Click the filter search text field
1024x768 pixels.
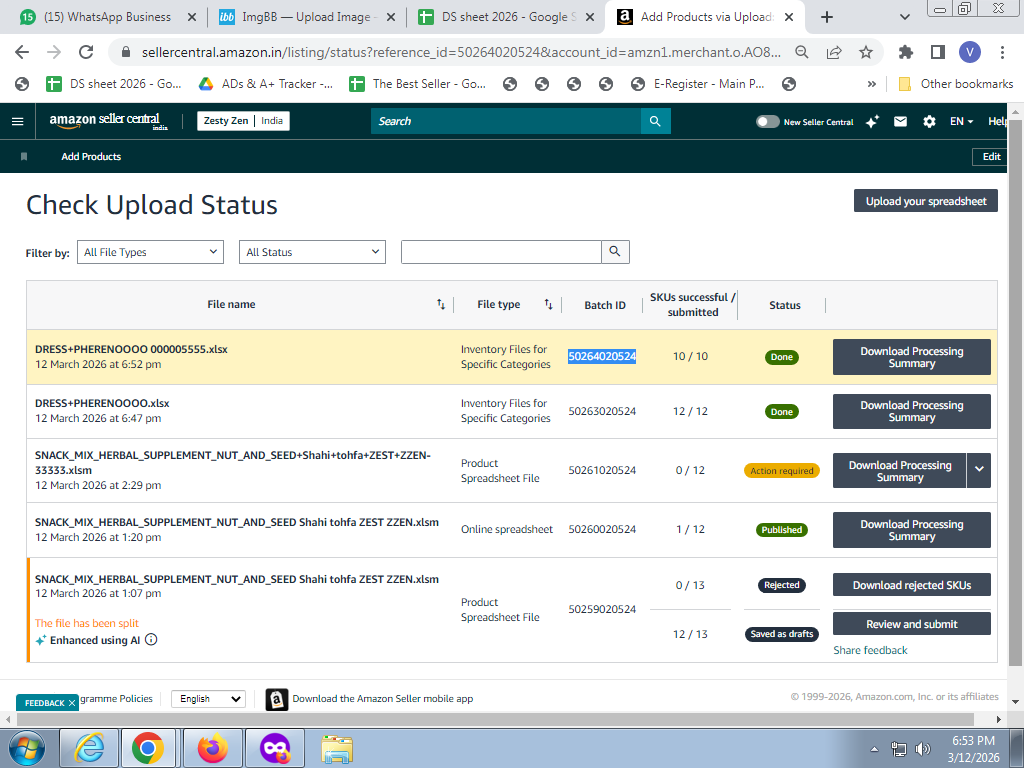click(501, 251)
